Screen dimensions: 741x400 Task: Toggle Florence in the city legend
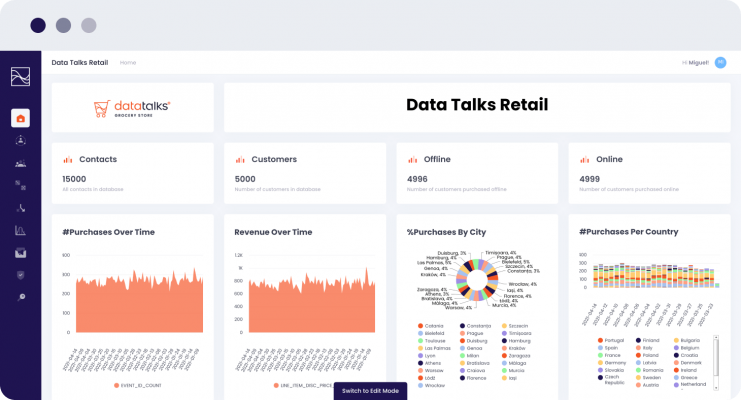473,378
